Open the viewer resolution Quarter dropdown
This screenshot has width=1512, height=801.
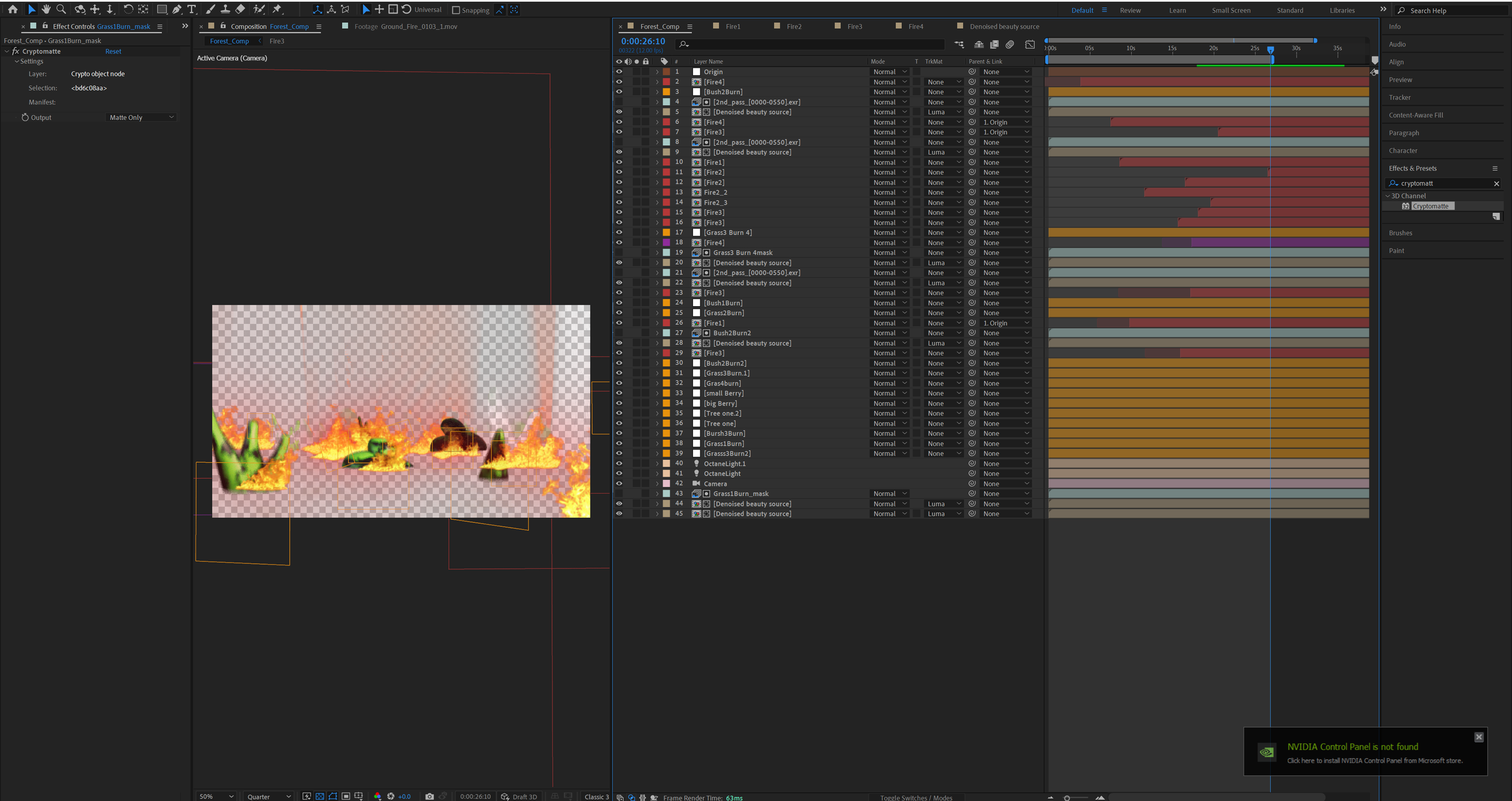(x=269, y=796)
